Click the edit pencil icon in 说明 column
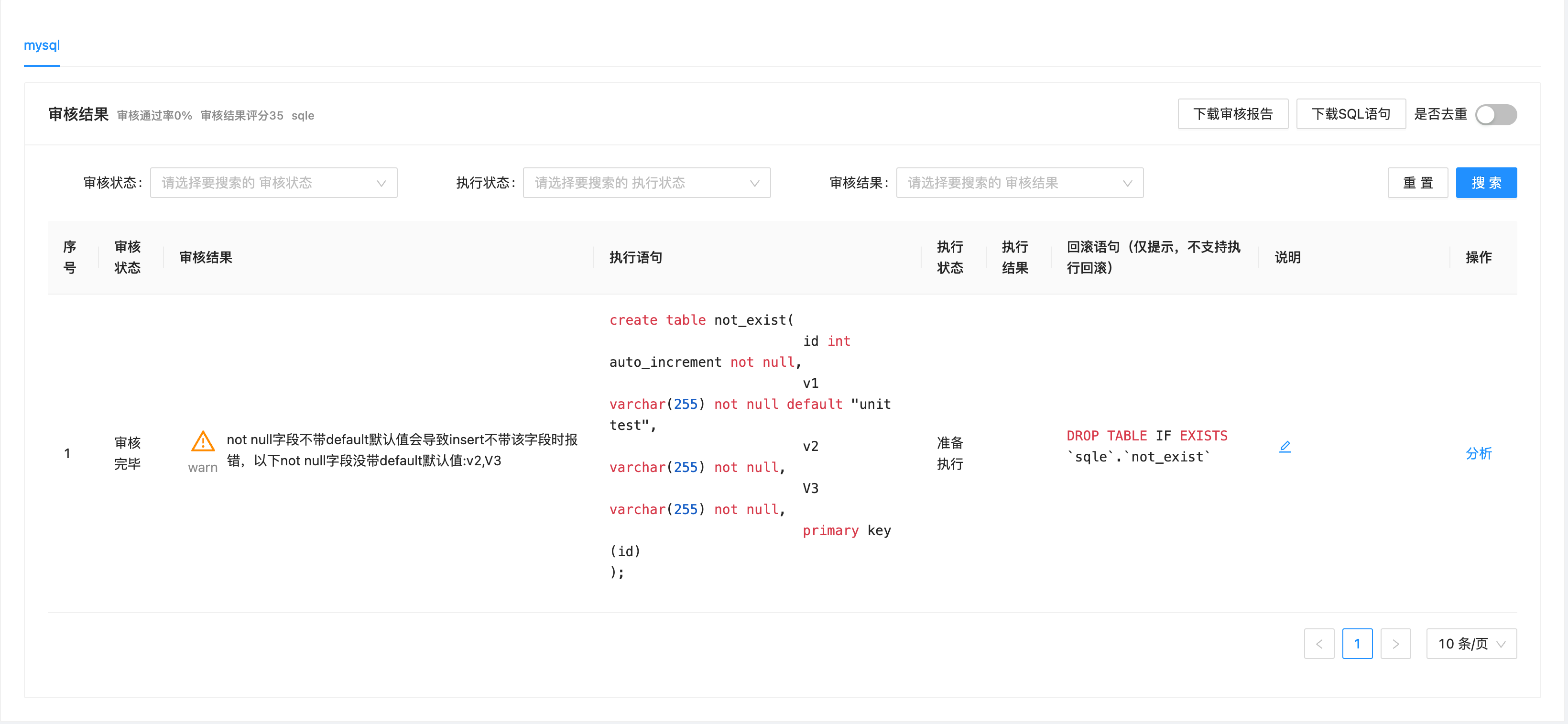1568x724 pixels. click(x=1285, y=447)
